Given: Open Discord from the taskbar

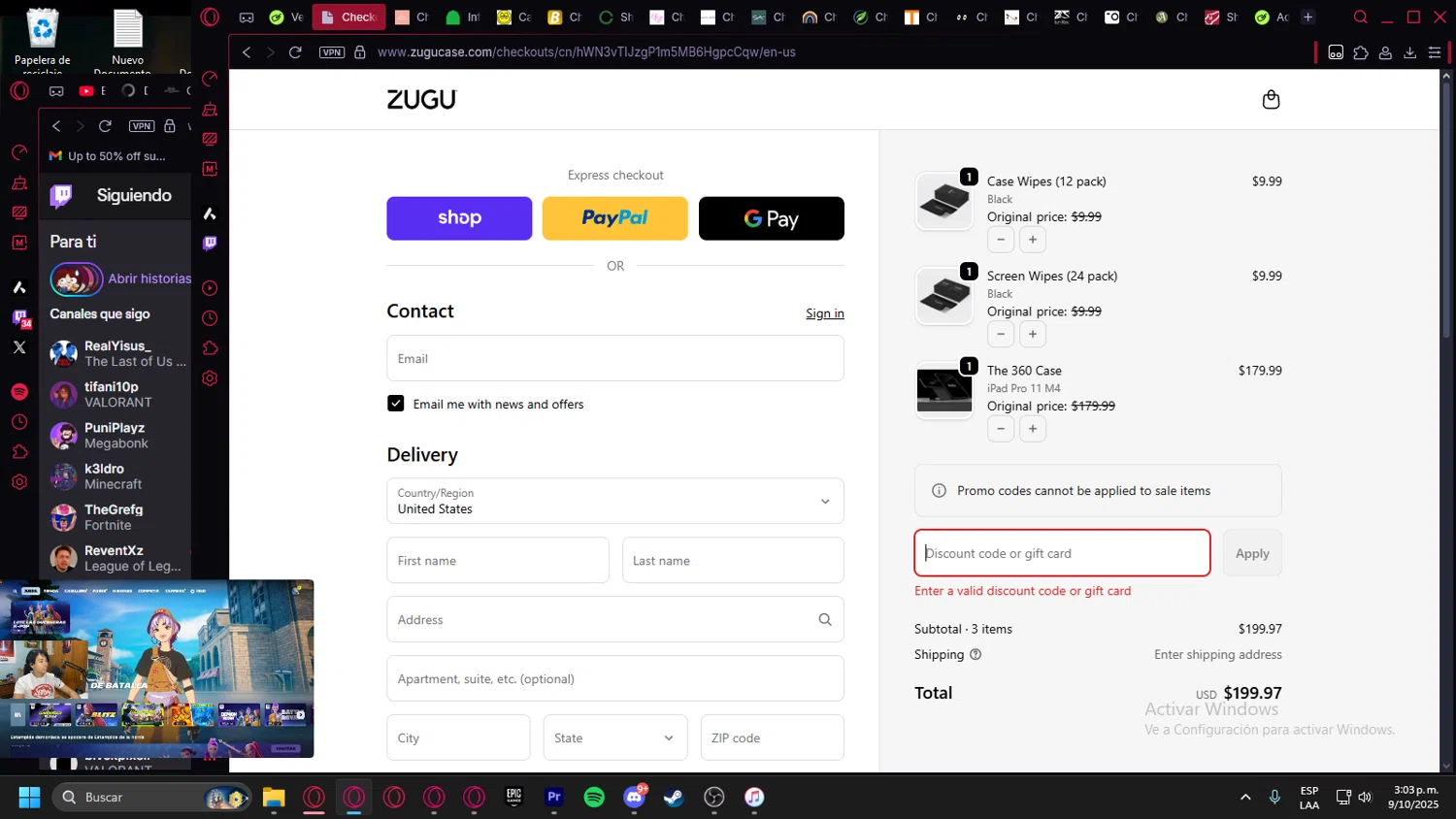Looking at the screenshot, I should (x=635, y=797).
